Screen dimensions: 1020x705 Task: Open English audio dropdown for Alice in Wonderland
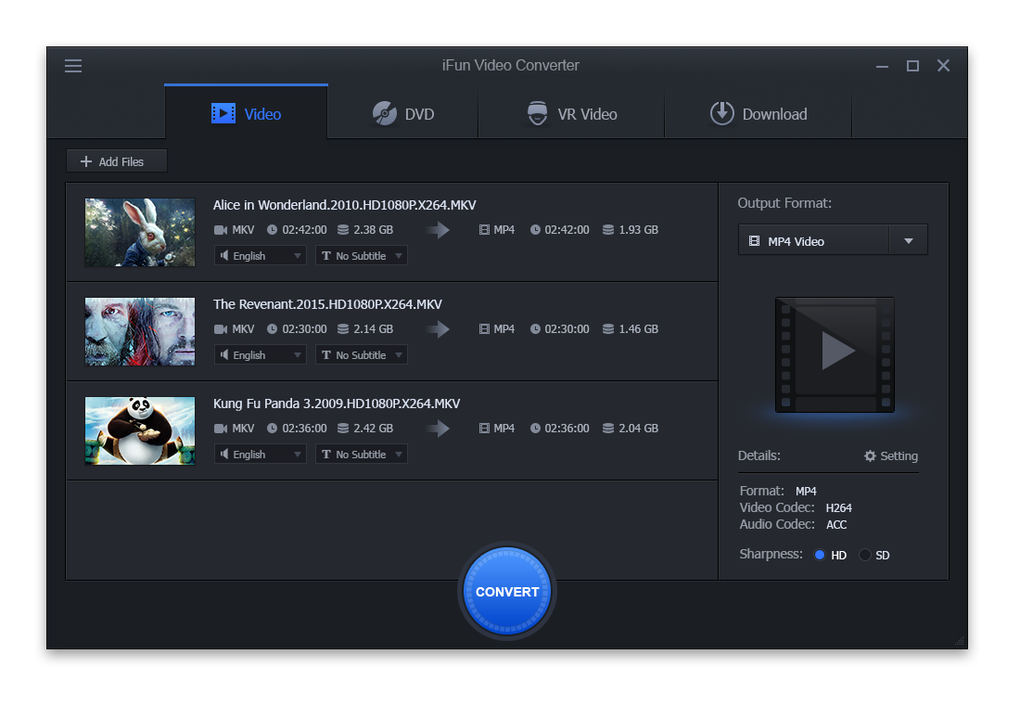click(x=260, y=256)
